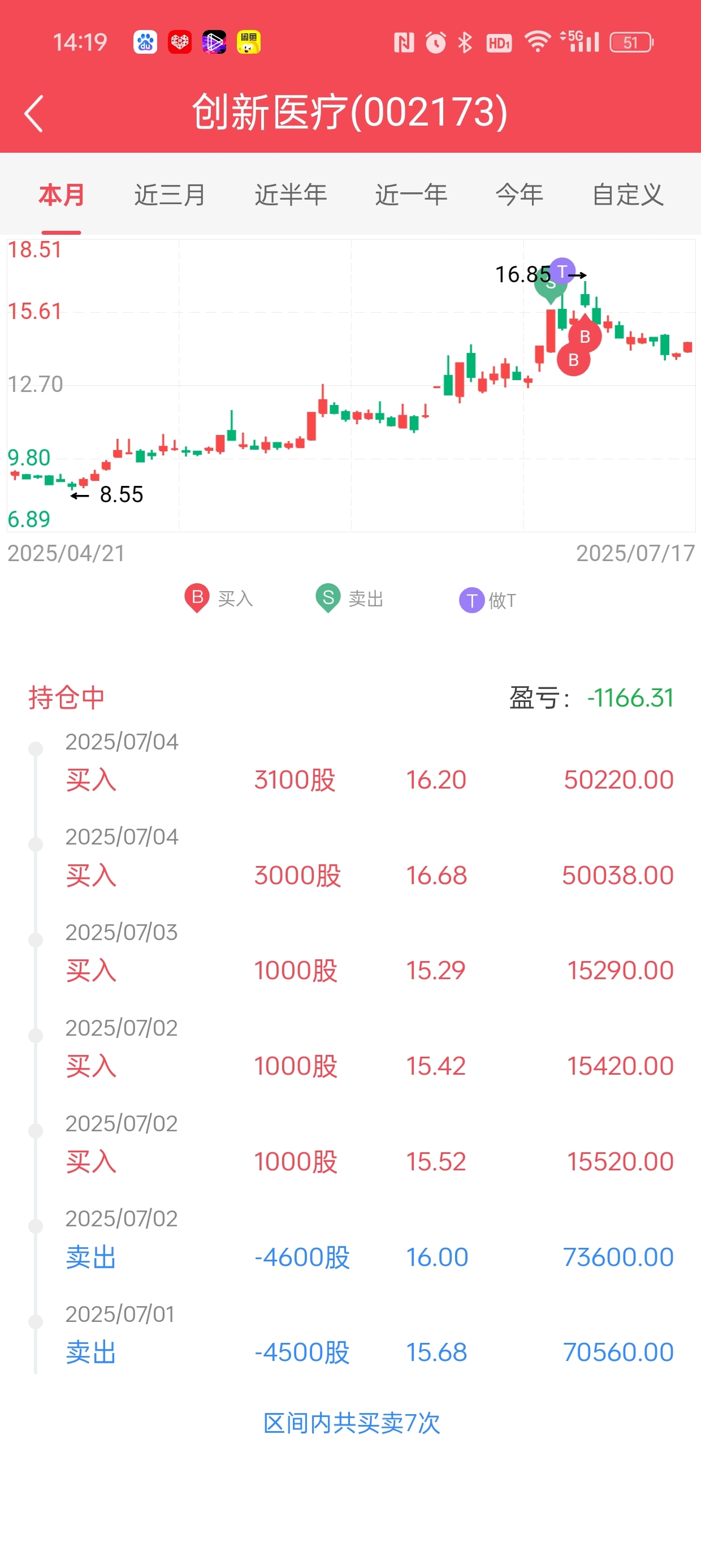Tap the -4600股 sell quantity
This screenshot has height=1568, width=701.
tap(302, 1257)
